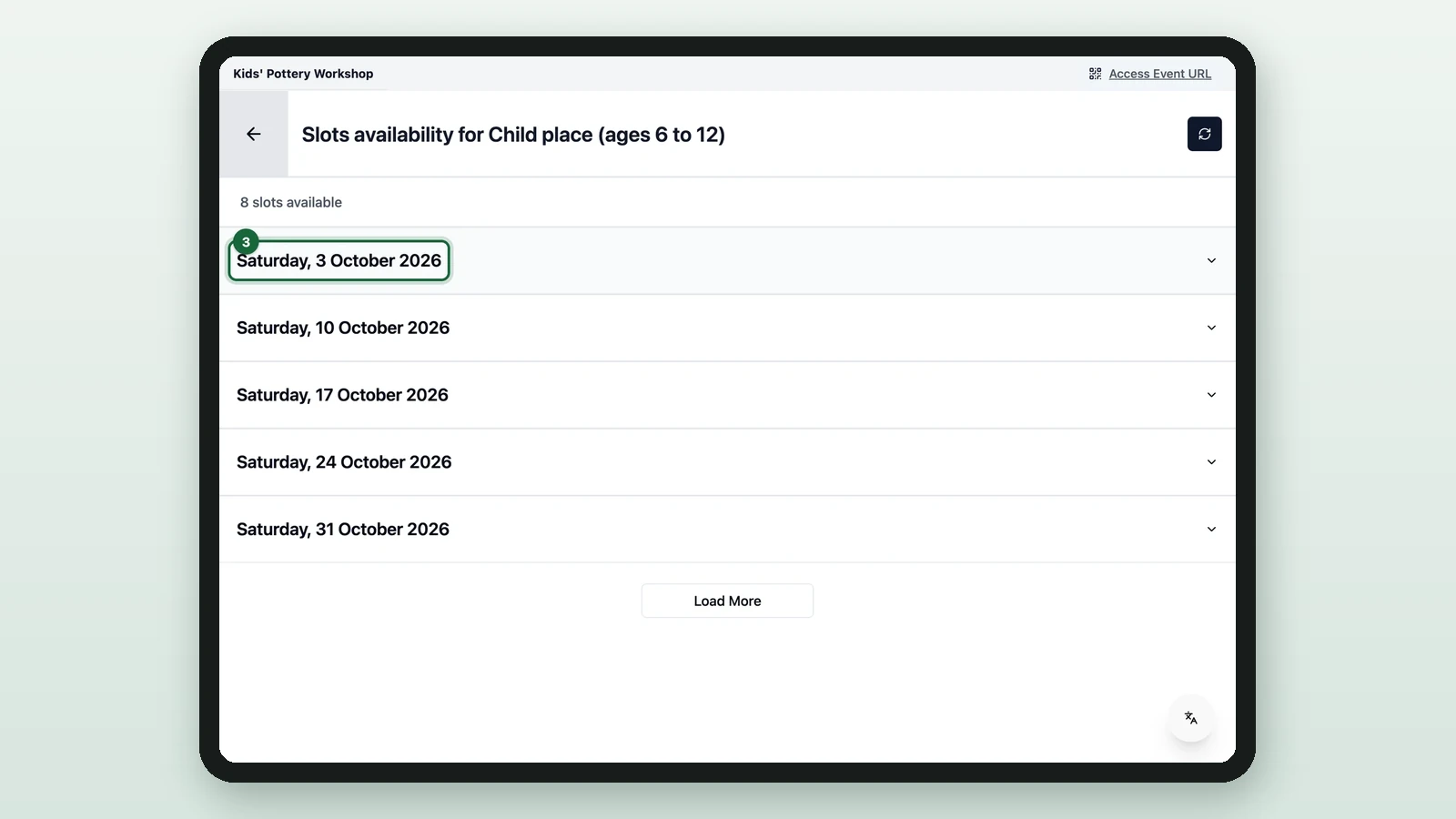Click the QR code icon beside Access Event URL

click(x=1096, y=74)
